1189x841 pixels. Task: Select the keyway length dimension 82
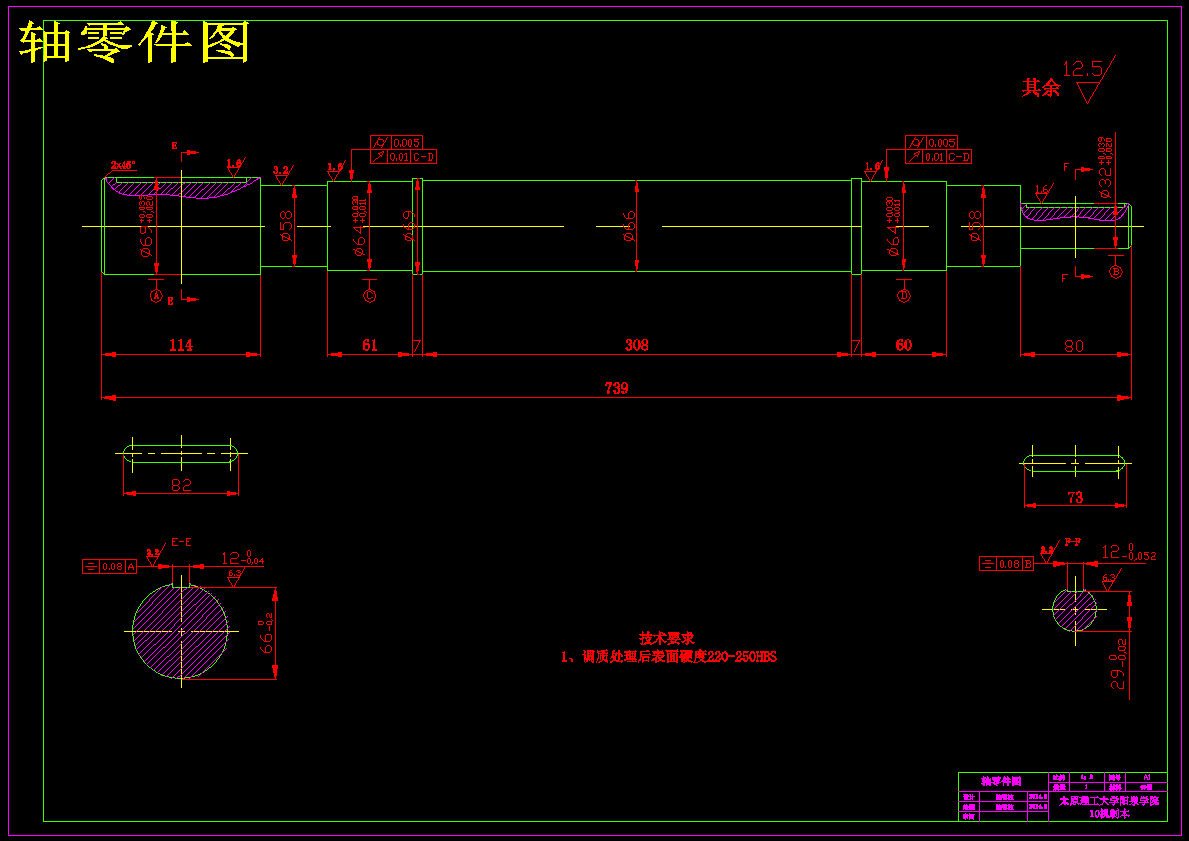click(x=181, y=485)
